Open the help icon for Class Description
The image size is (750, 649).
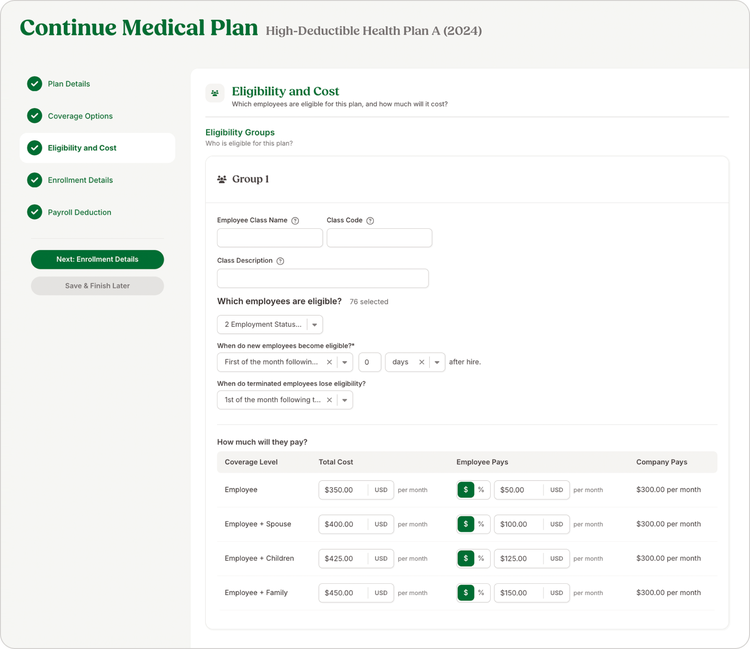pos(280,261)
